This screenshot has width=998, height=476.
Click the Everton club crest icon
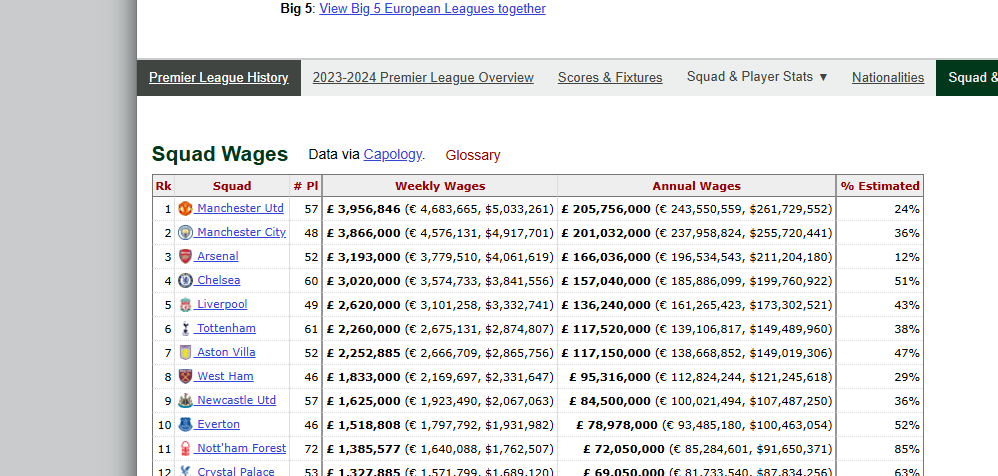click(x=185, y=425)
